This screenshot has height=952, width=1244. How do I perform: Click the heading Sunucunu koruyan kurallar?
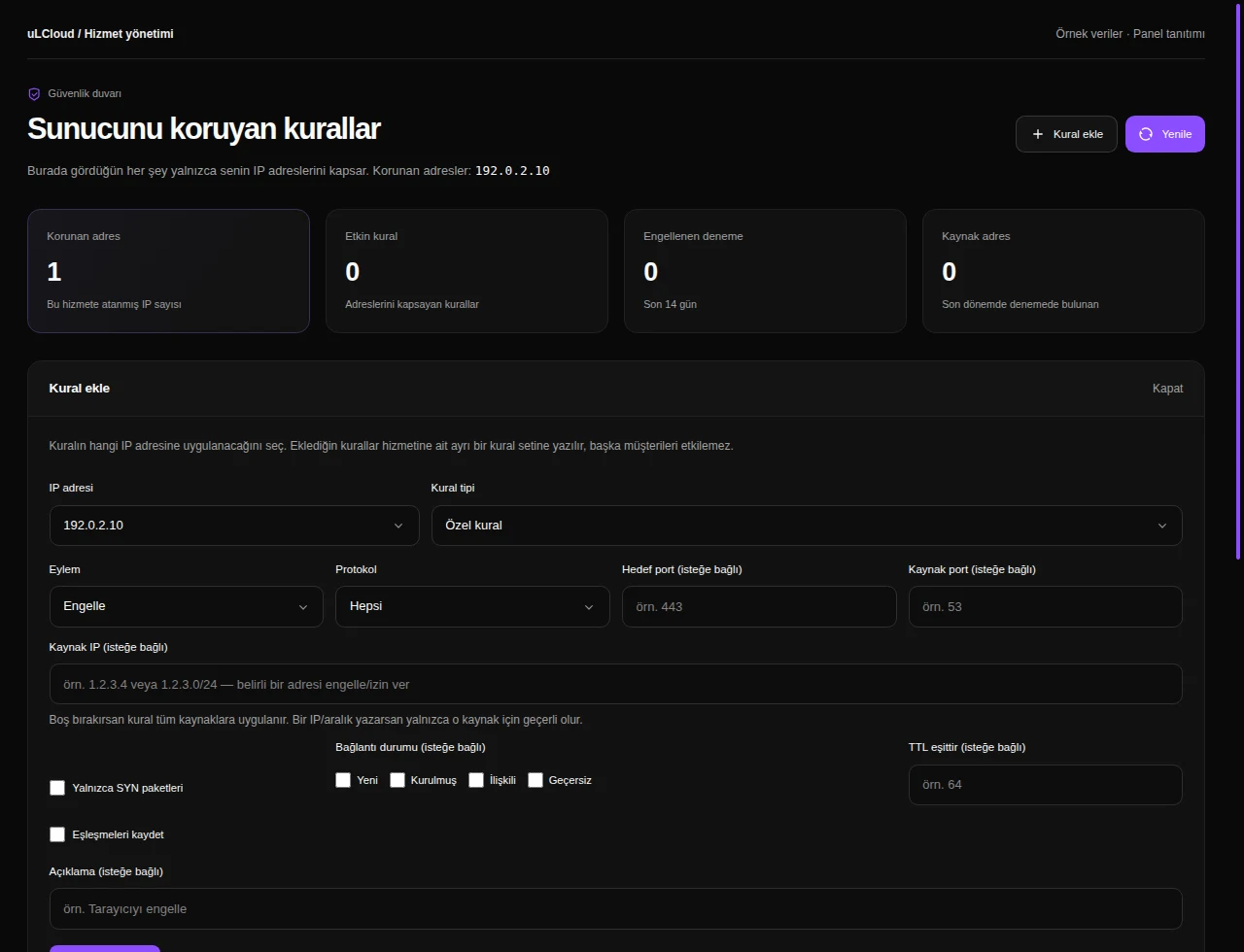[204, 128]
